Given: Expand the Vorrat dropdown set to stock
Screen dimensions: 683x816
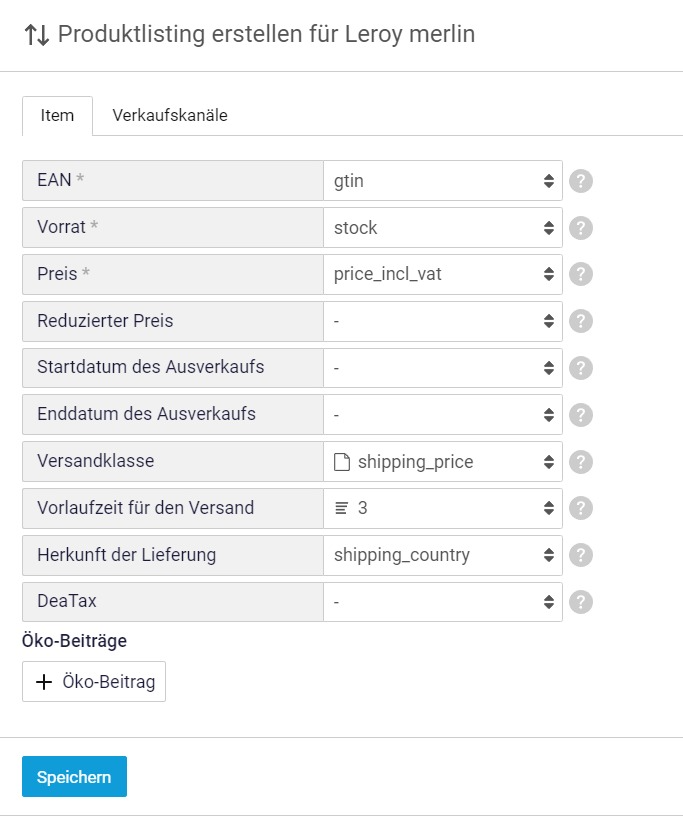Looking at the screenshot, I should tap(443, 228).
